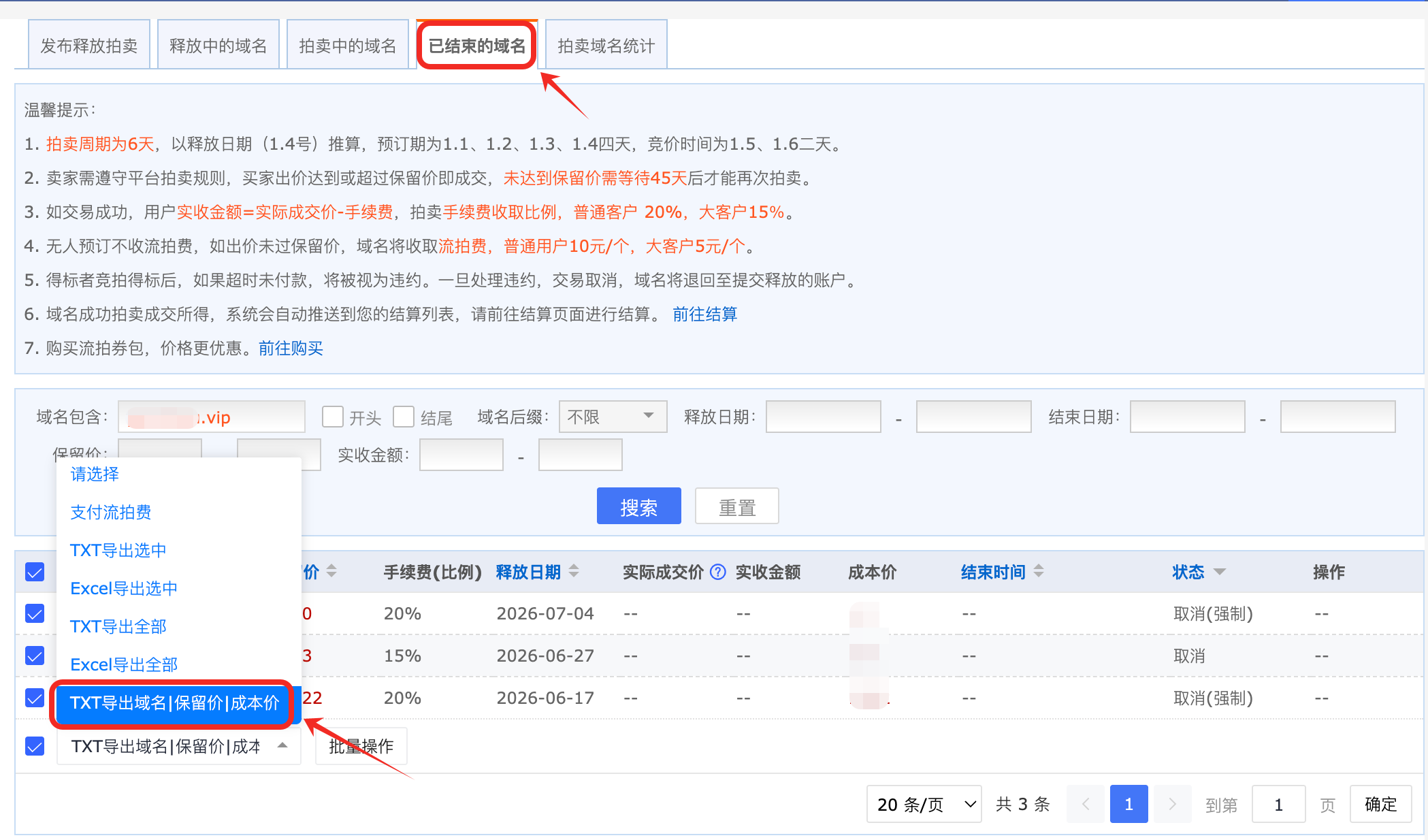Select TXT导出全部 option
1428x840 pixels.
[179, 626]
